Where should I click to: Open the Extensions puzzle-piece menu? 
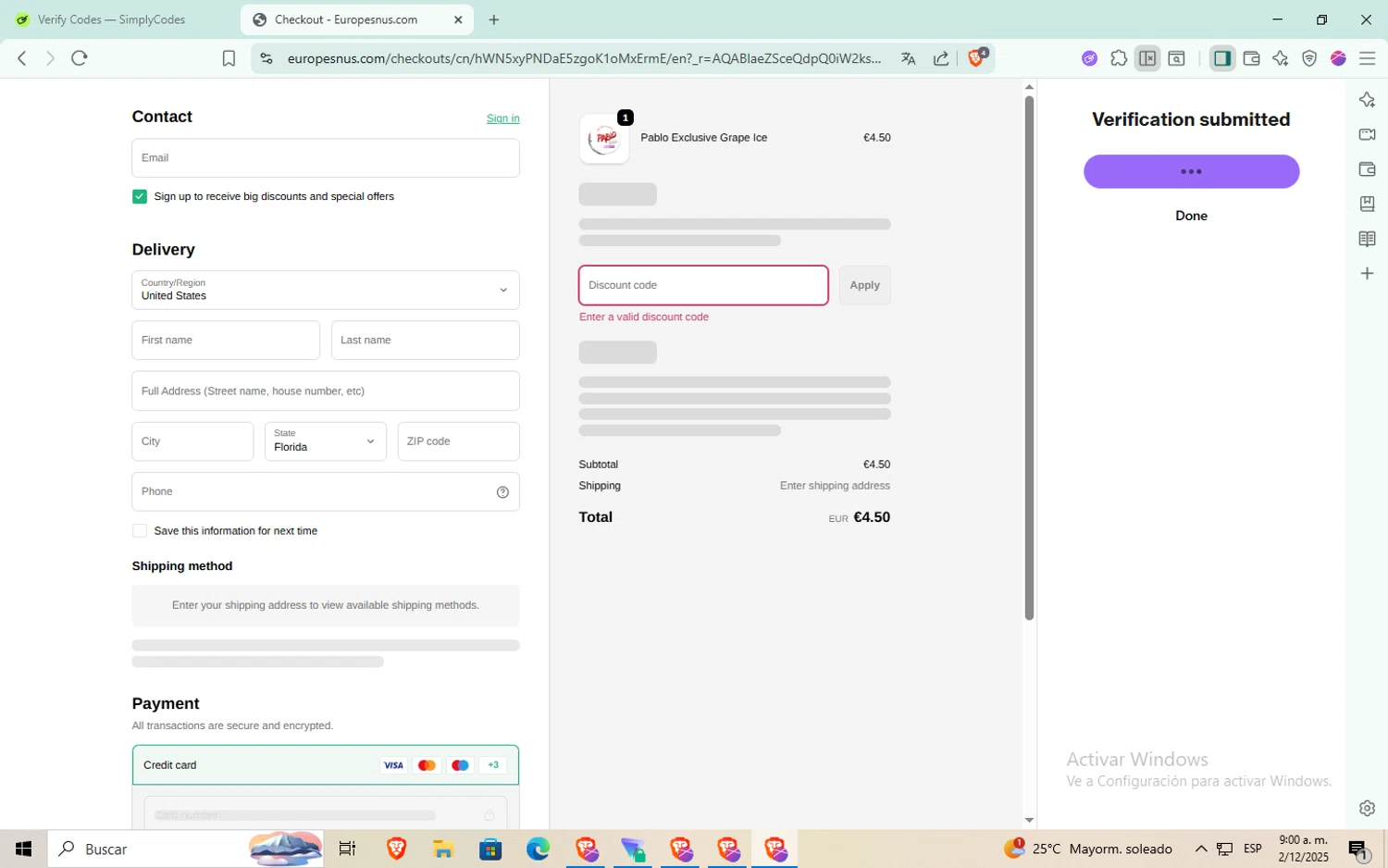click(x=1119, y=58)
